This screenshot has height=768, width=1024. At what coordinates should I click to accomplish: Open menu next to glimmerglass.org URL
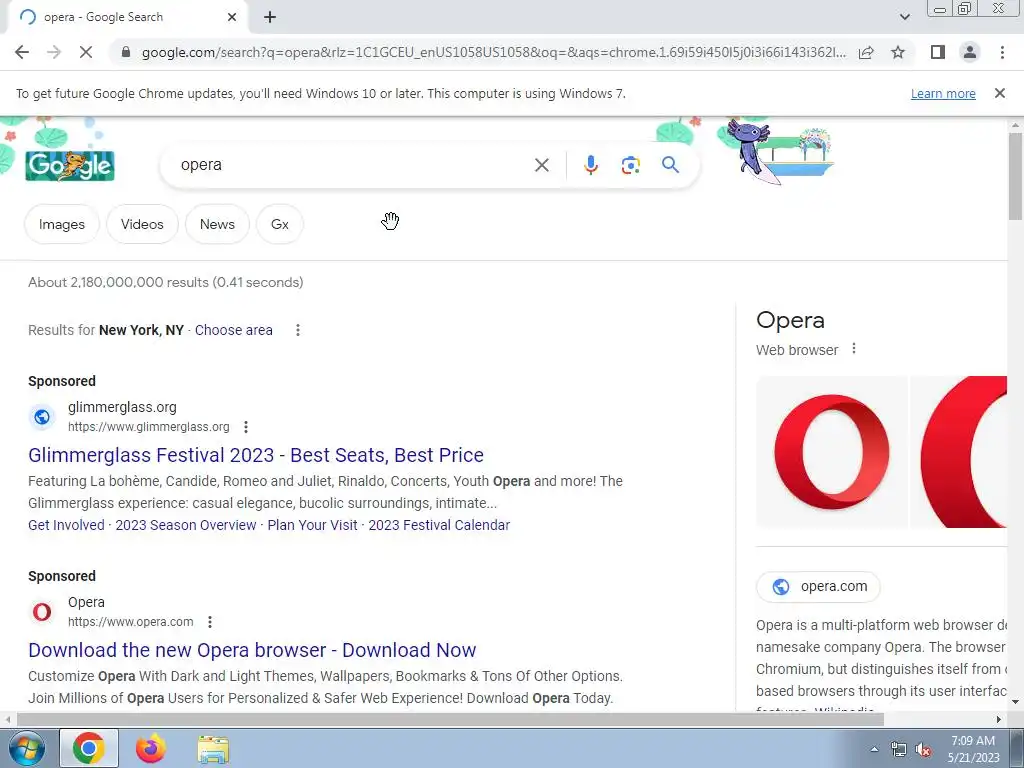coord(246,426)
